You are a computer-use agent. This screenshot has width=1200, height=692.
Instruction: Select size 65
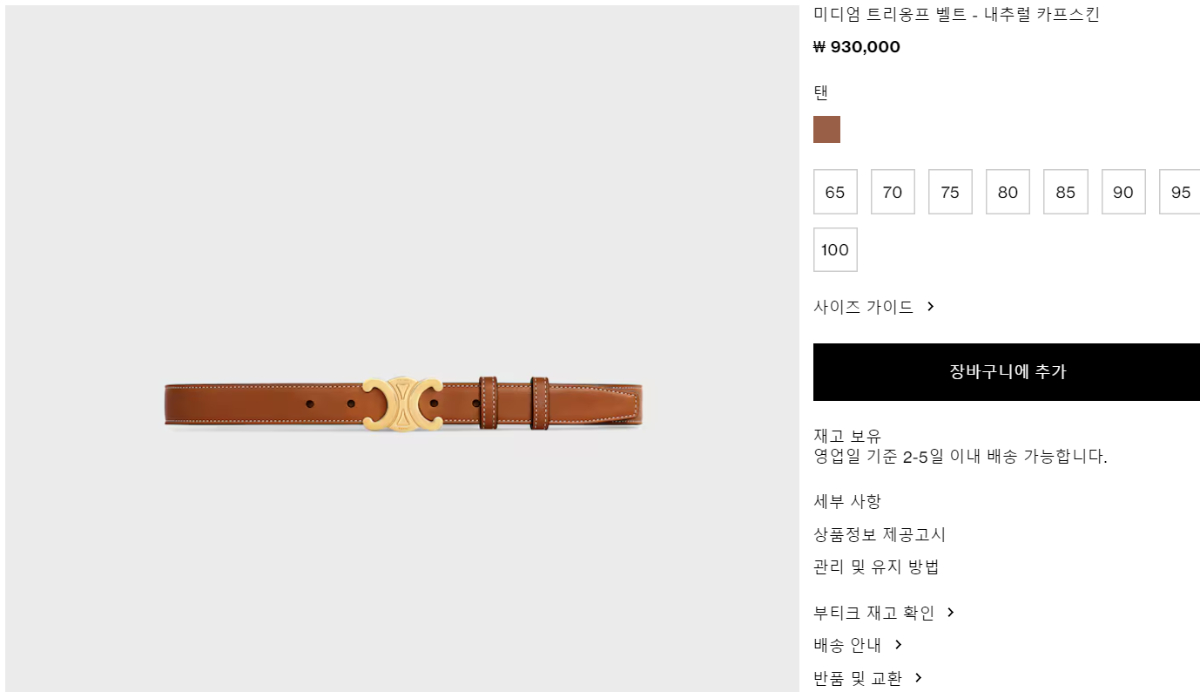coord(835,192)
